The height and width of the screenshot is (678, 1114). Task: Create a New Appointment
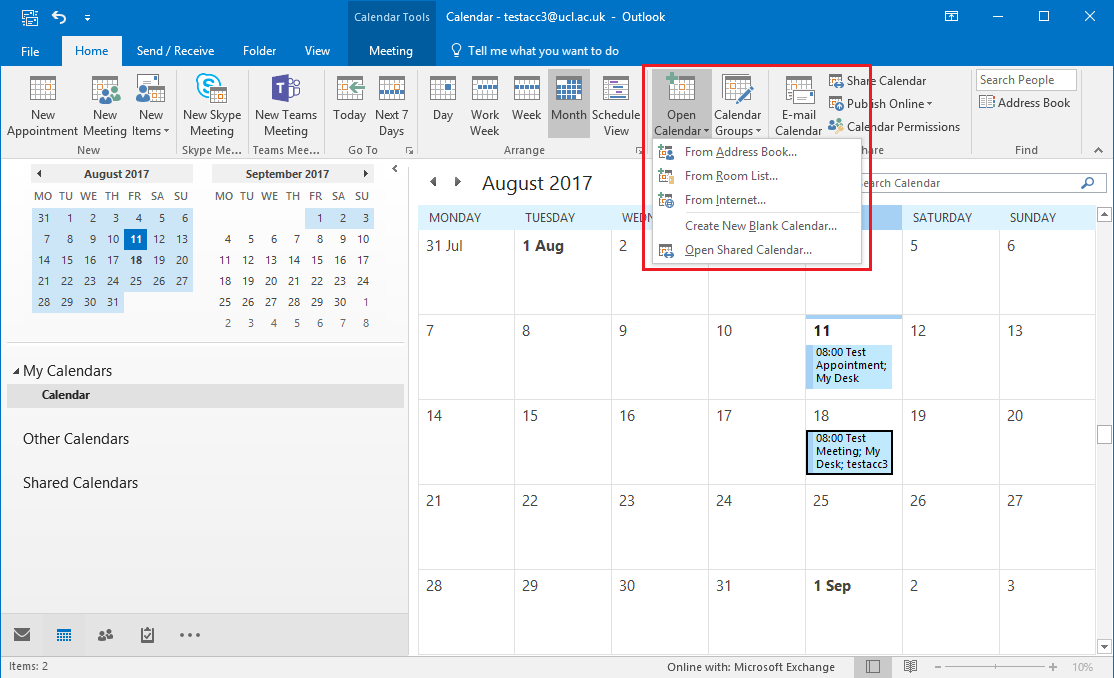(x=42, y=104)
